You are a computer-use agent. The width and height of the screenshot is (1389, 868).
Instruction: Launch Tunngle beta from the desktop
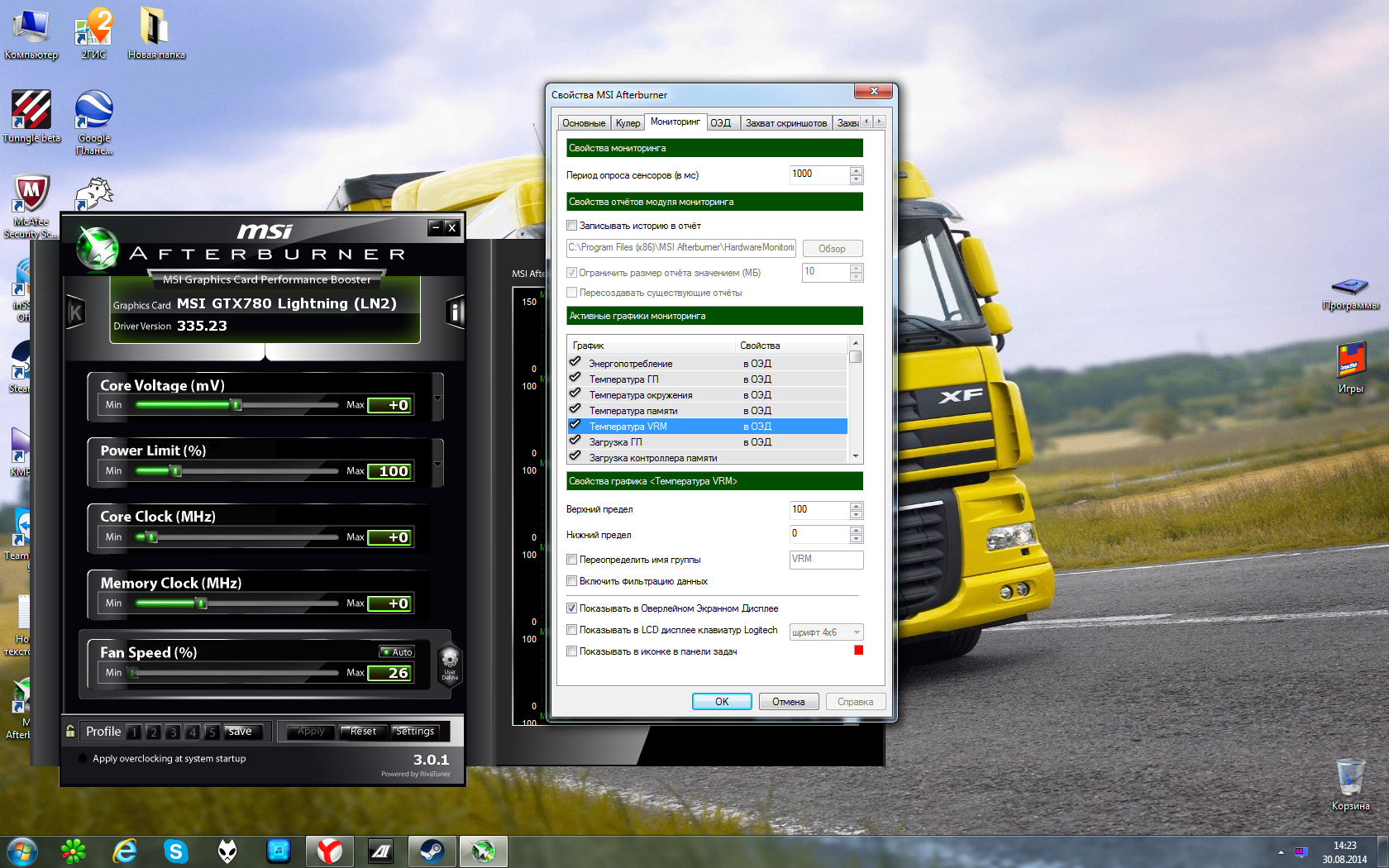pos(31,117)
